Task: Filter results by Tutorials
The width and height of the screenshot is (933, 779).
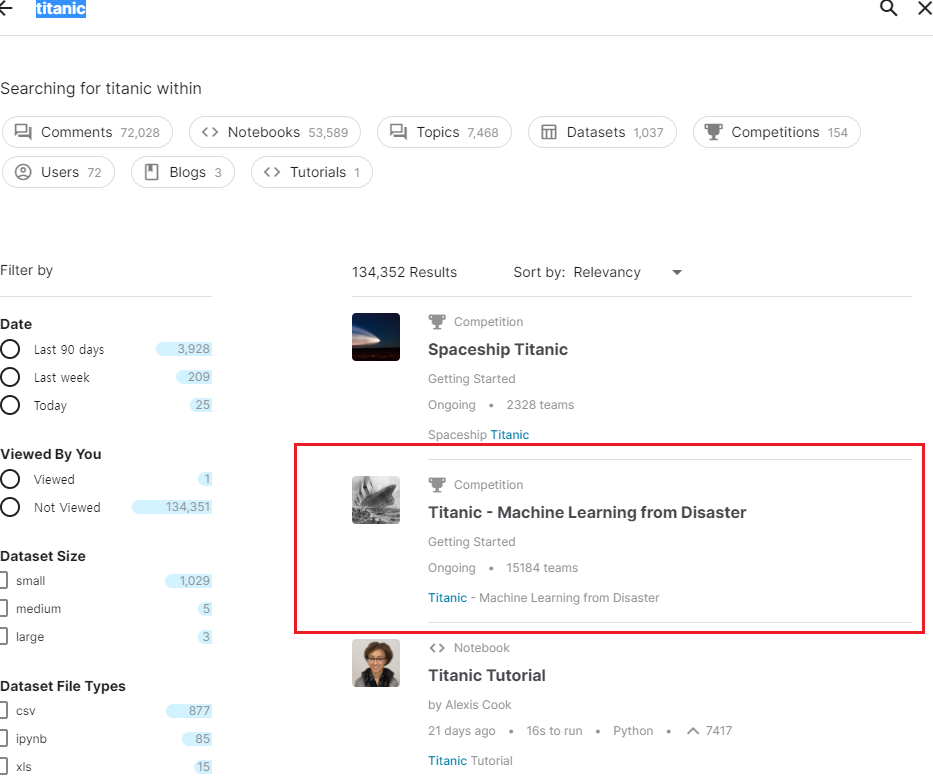Action: 312,172
